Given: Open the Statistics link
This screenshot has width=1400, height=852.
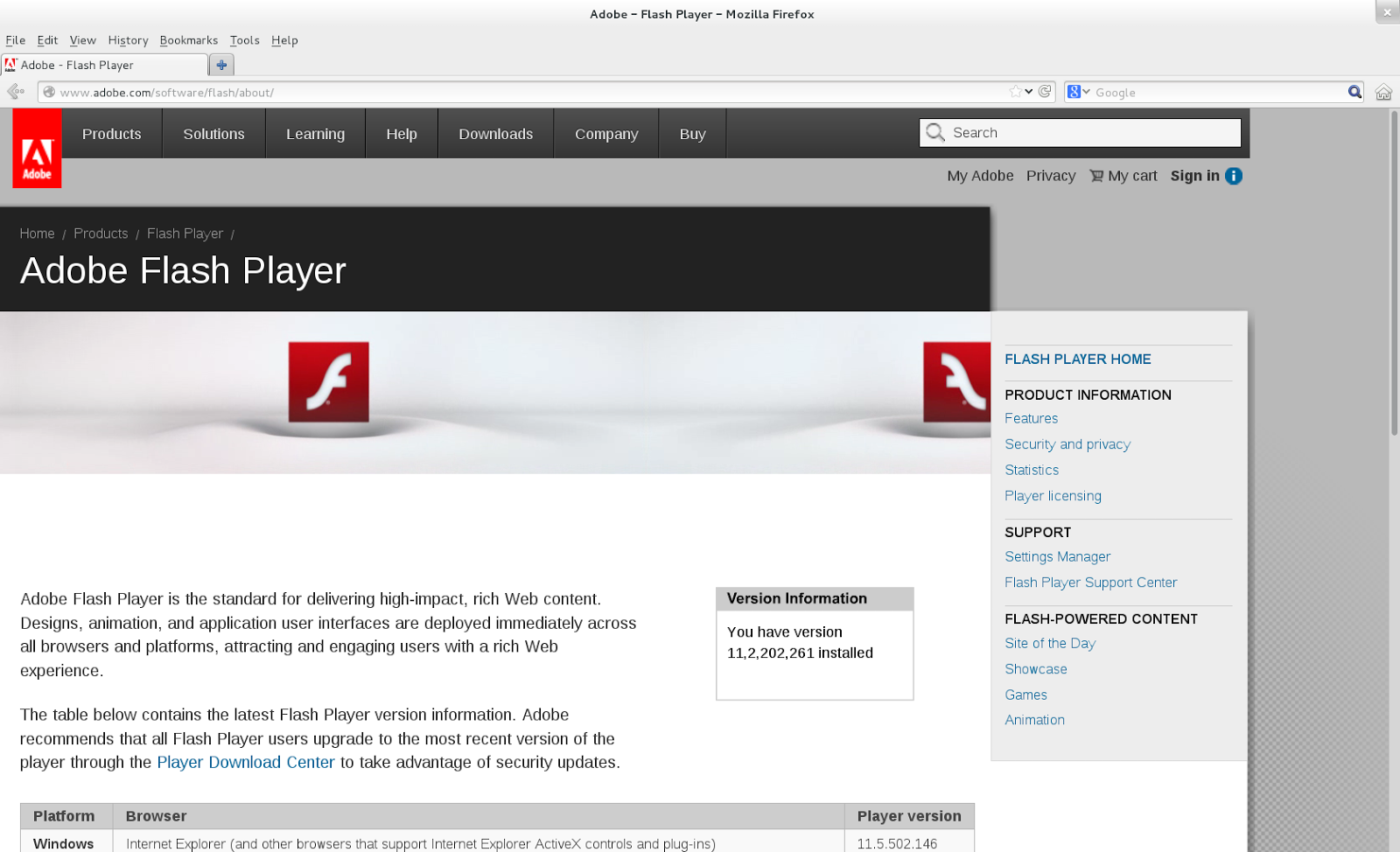Looking at the screenshot, I should click(1032, 471).
